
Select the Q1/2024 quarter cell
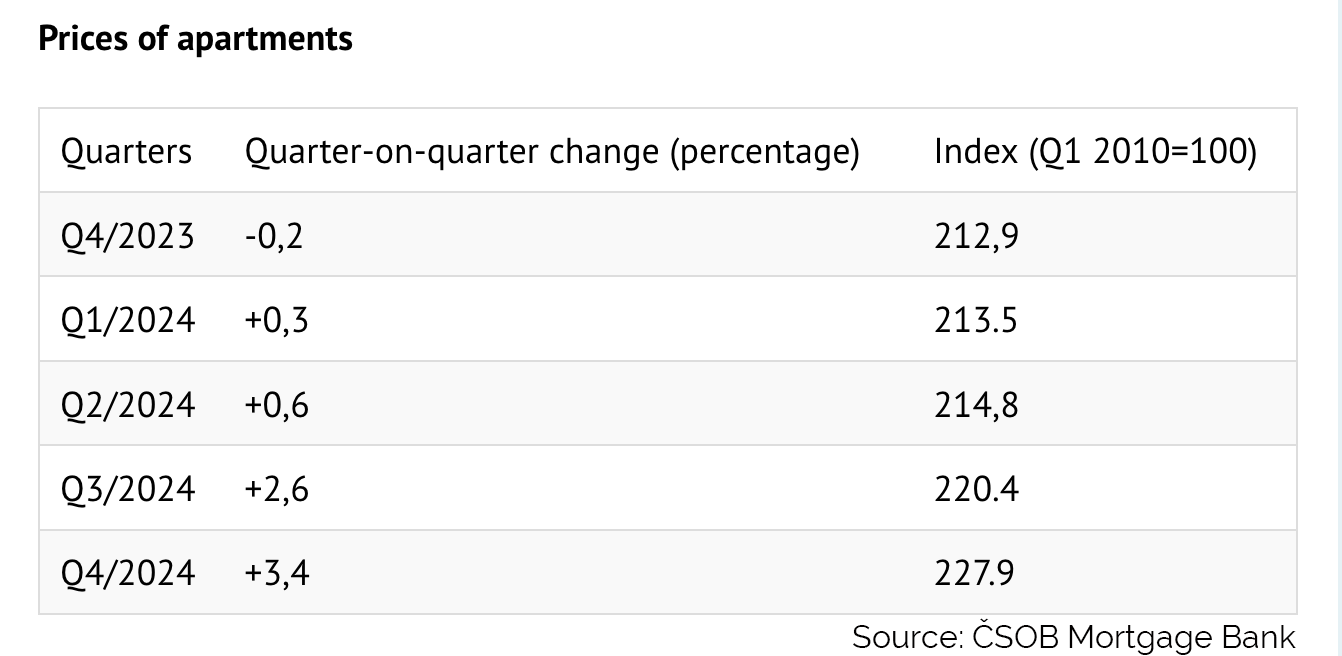pyautogui.click(x=128, y=320)
